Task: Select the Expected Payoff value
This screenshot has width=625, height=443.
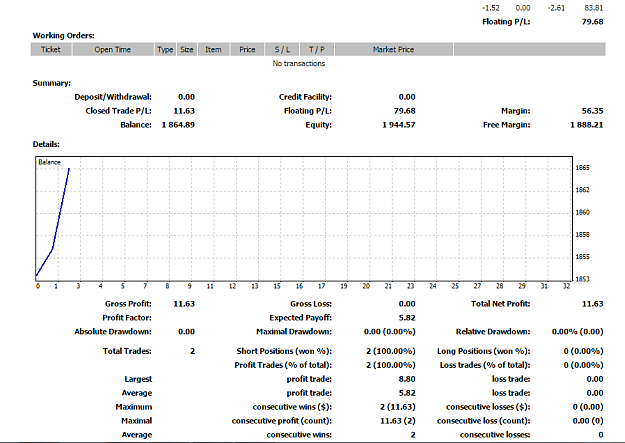Action: (x=407, y=318)
